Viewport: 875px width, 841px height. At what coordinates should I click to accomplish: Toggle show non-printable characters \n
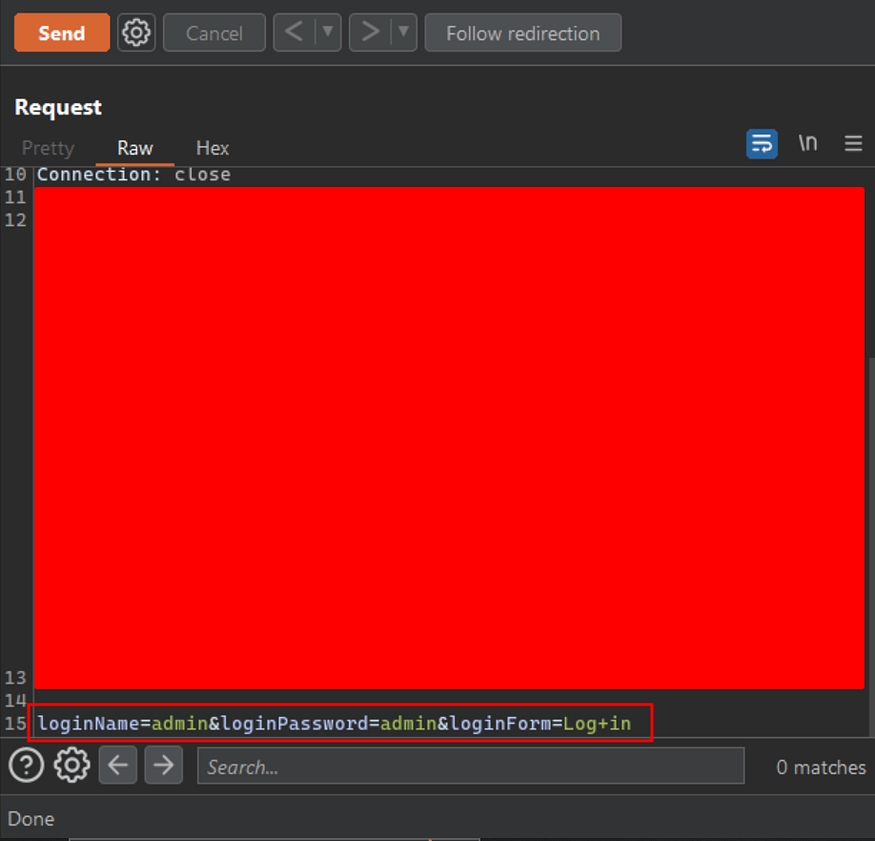[807, 144]
